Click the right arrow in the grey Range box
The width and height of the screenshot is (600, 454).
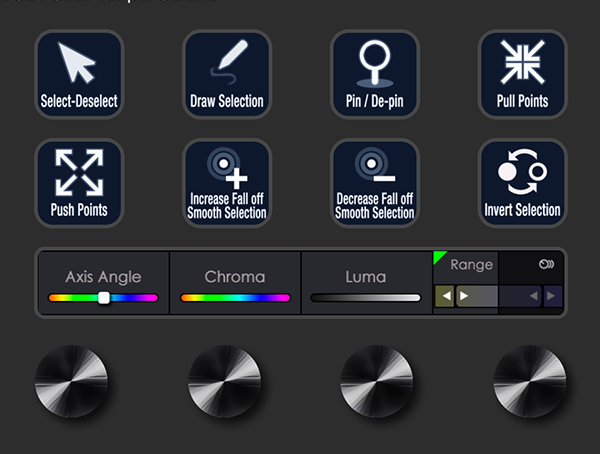[x=464, y=296]
